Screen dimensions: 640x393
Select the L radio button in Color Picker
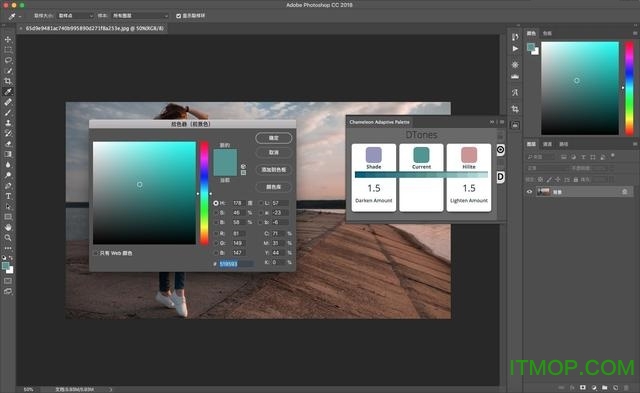click(x=260, y=203)
